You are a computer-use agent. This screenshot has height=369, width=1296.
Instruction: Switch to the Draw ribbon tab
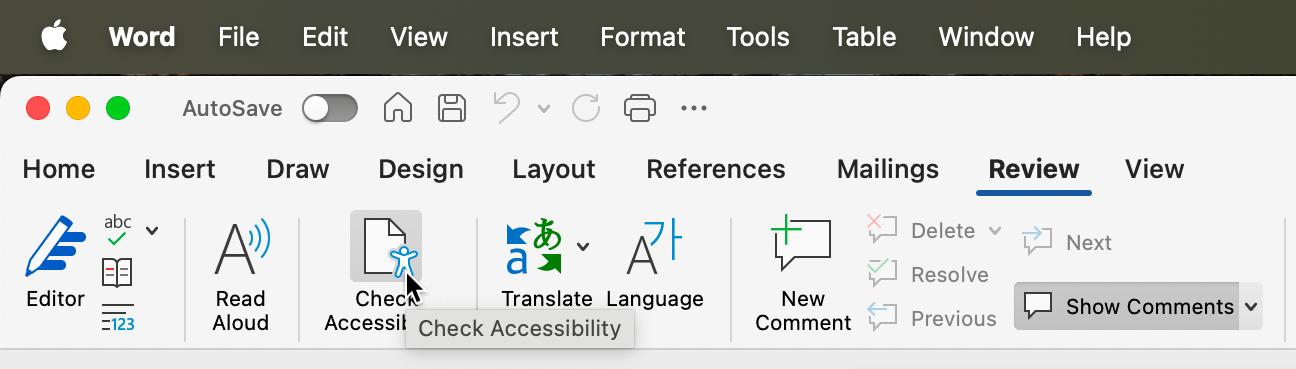[x=298, y=169]
